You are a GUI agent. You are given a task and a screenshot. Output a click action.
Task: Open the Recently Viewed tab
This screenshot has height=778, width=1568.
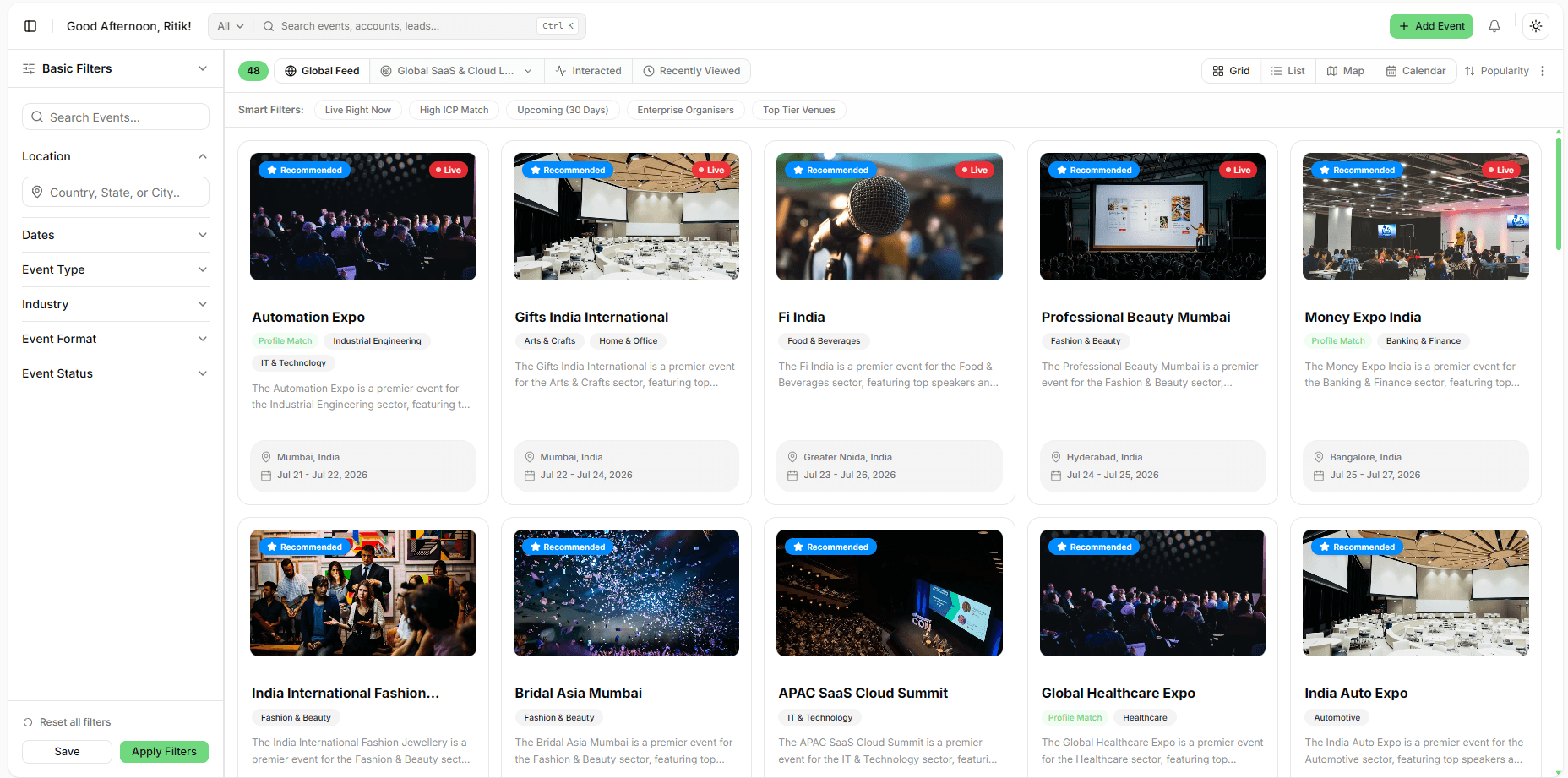click(692, 71)
